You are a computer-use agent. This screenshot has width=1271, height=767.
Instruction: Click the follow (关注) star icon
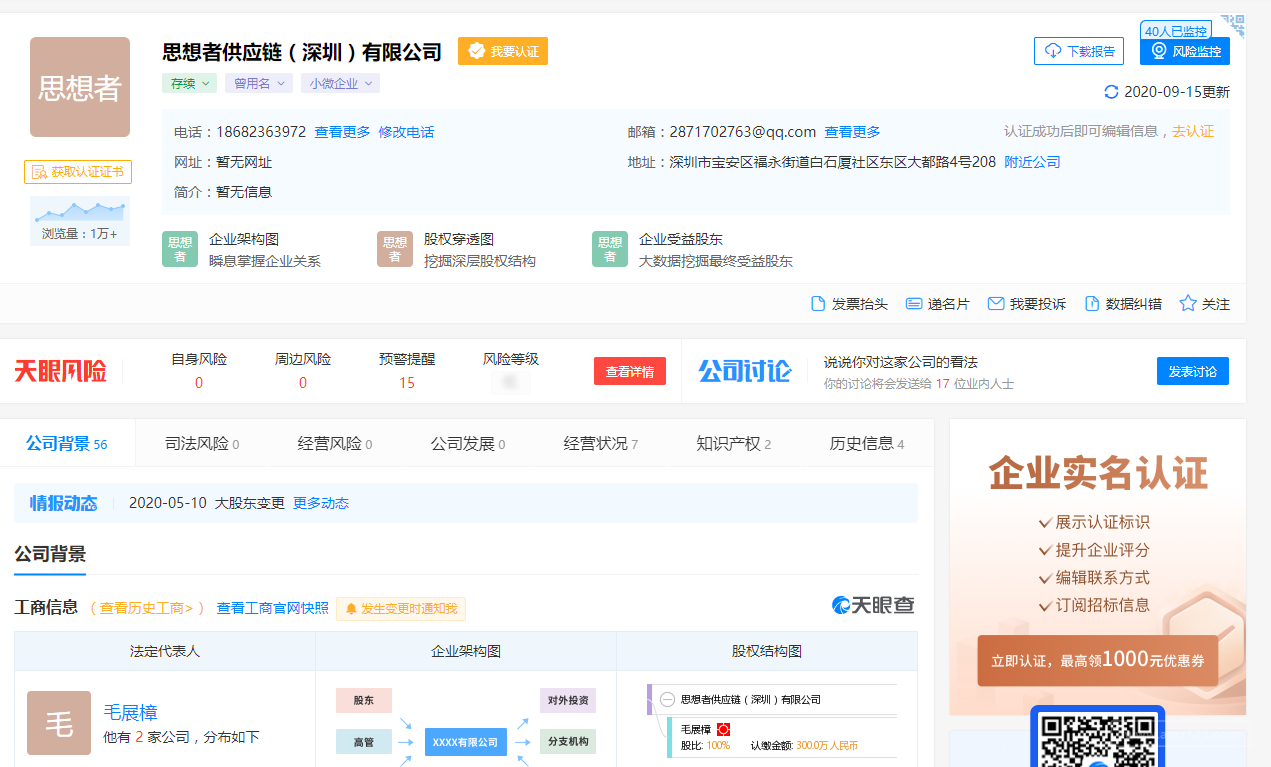click(x=1188, y=303)
